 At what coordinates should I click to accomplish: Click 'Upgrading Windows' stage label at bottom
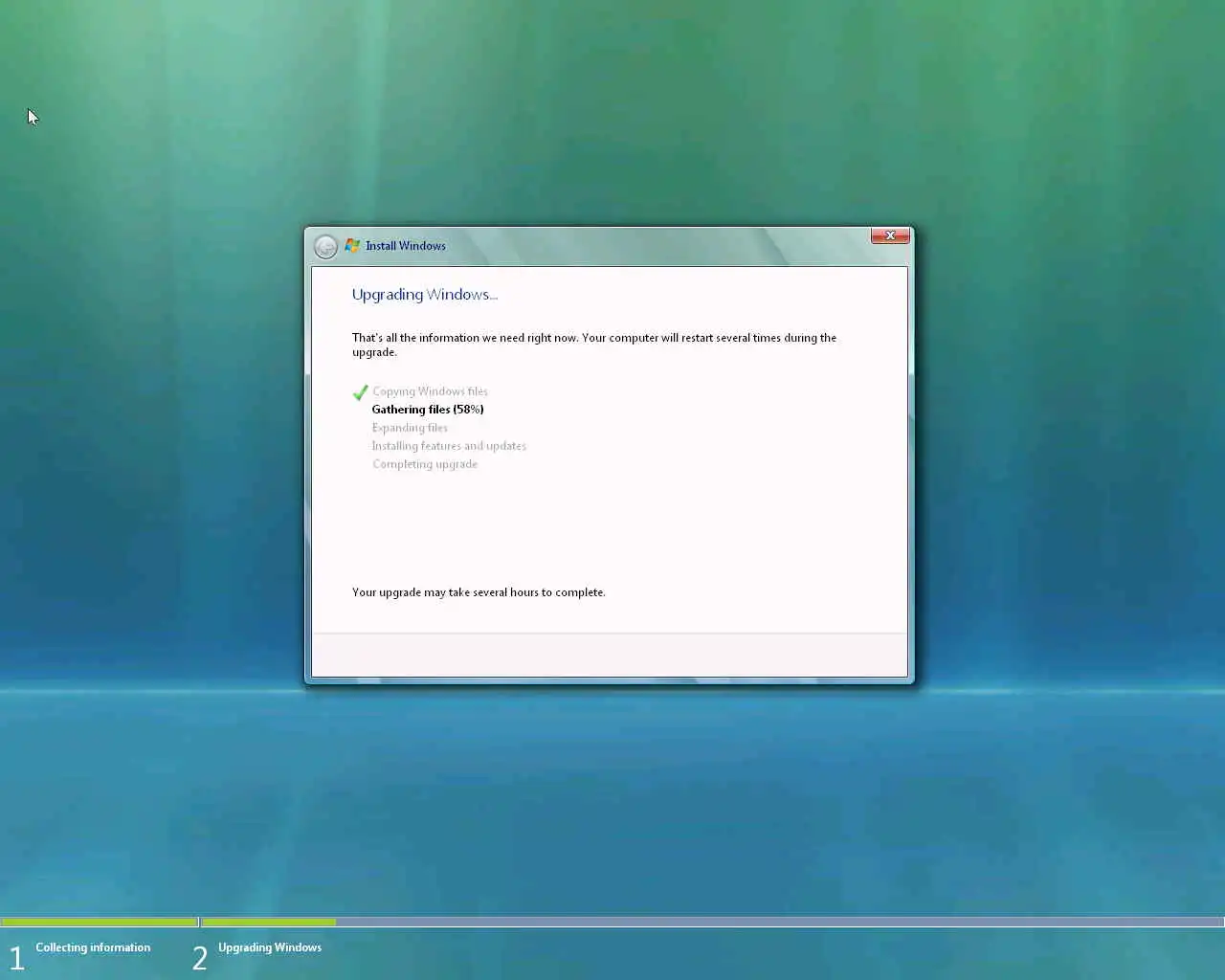point(270,947)
